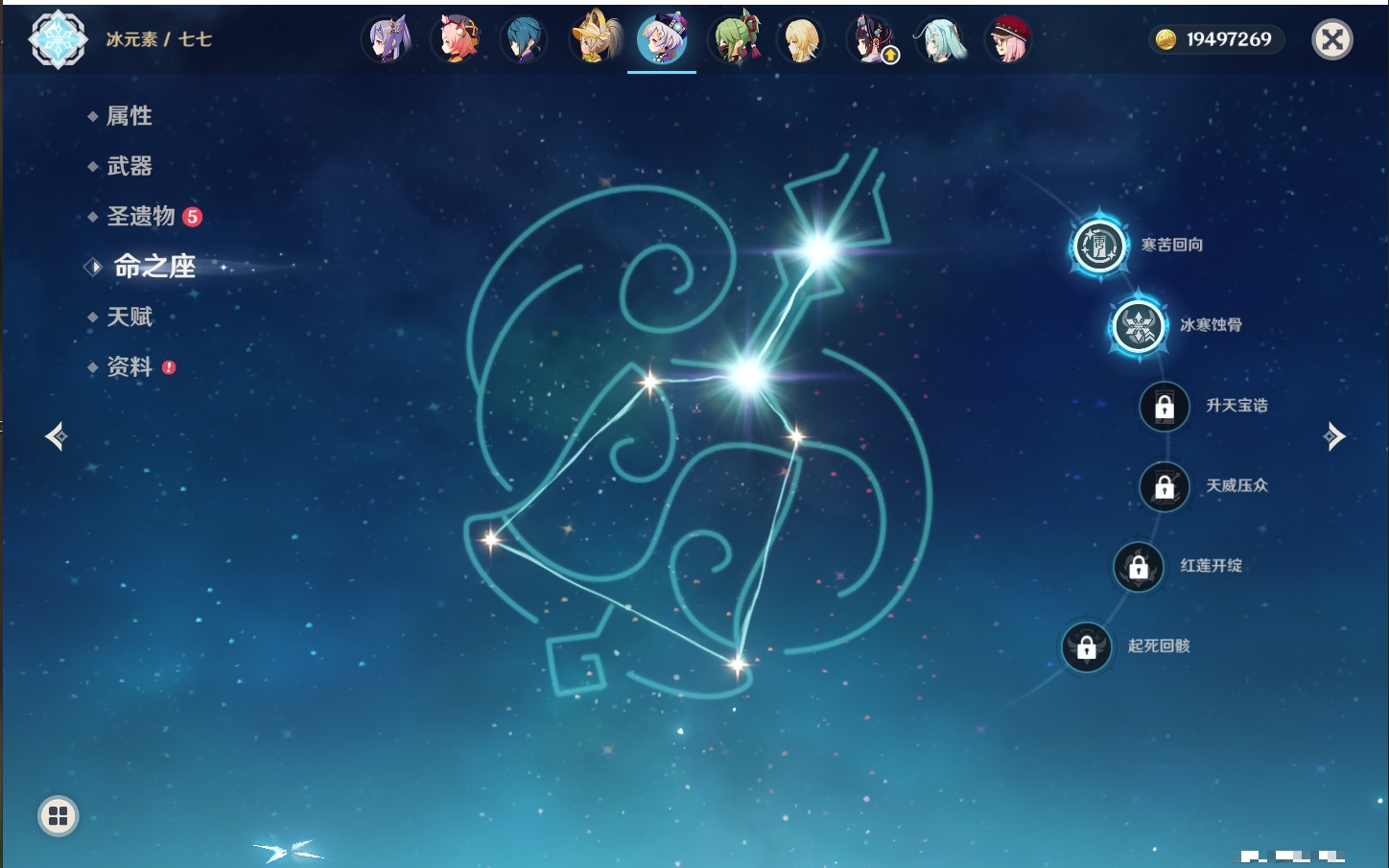Viewport: 1389px width, 868px height.
Task: Select the avatar with yellow upgrade arrow
Action: tap(871, 40)
